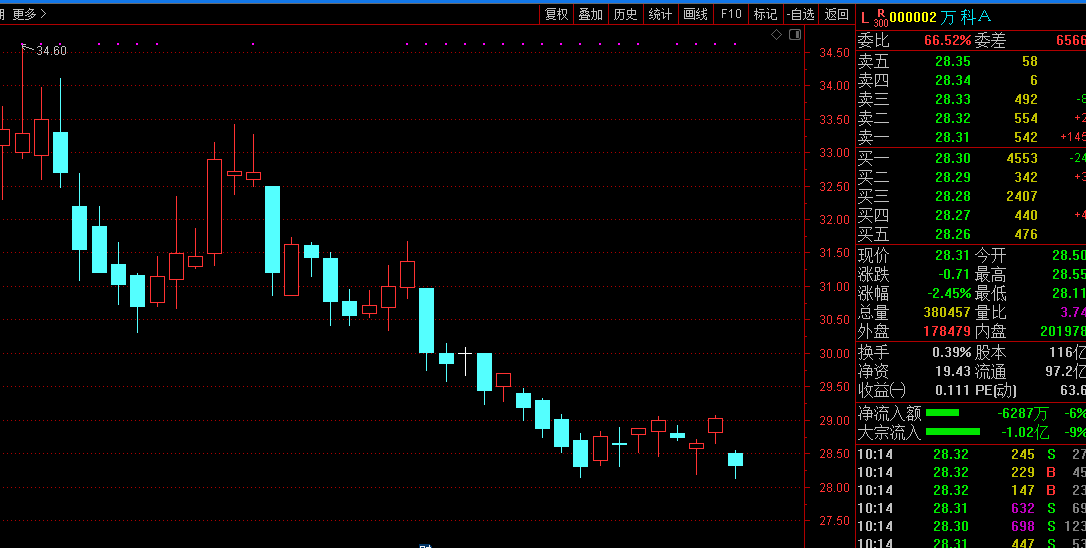Click the 涨幅 -2.45% percentage

[949, 294]
